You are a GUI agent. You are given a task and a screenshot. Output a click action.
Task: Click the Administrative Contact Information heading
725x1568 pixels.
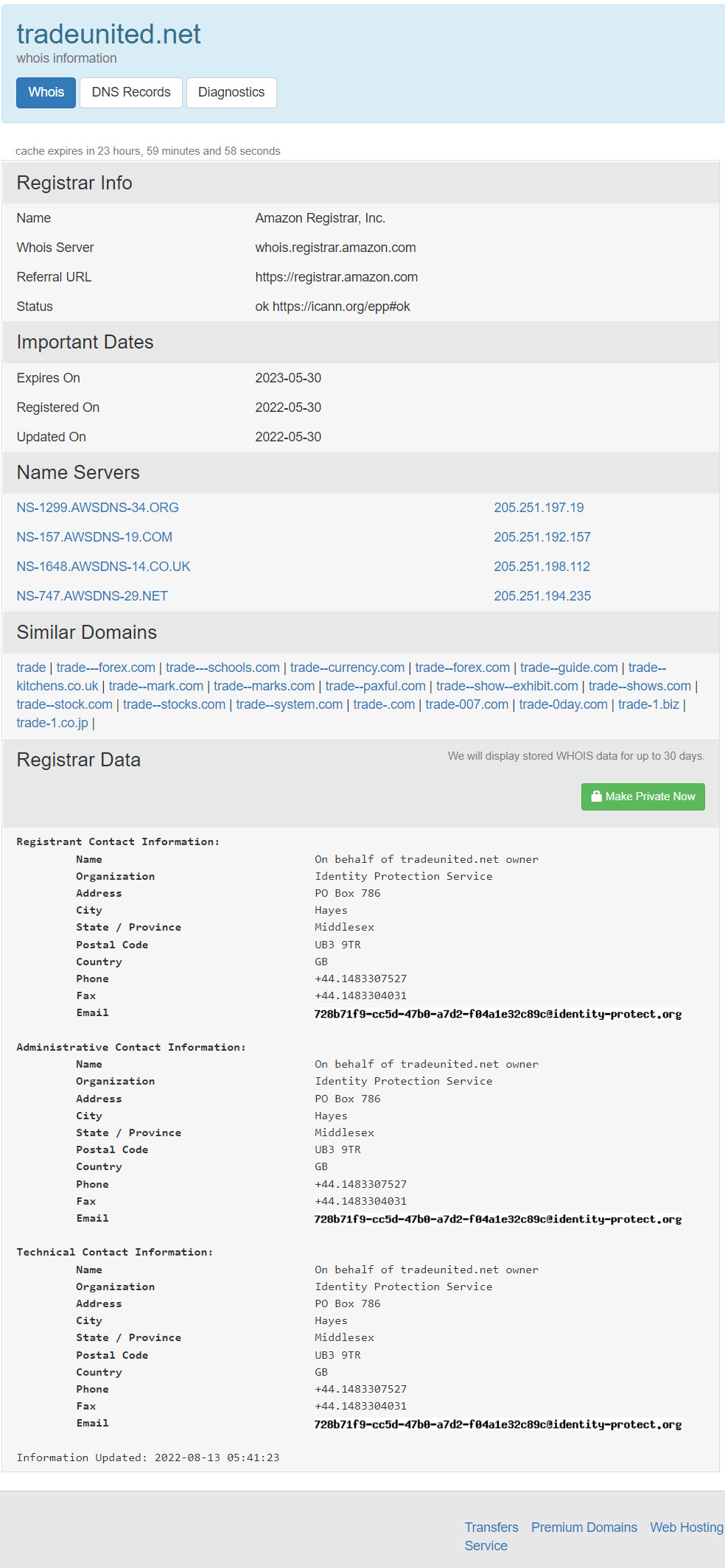[x=131, y=1047]
